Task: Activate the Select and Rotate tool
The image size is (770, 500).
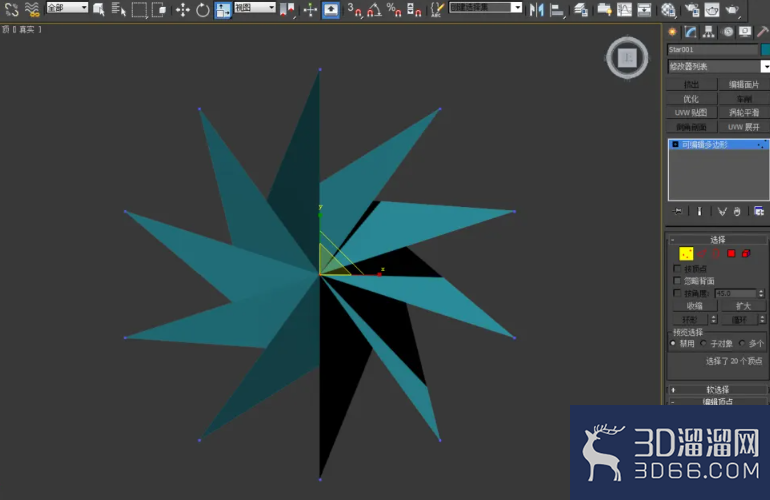Action: pyautogui.click(x=202, y=10)
